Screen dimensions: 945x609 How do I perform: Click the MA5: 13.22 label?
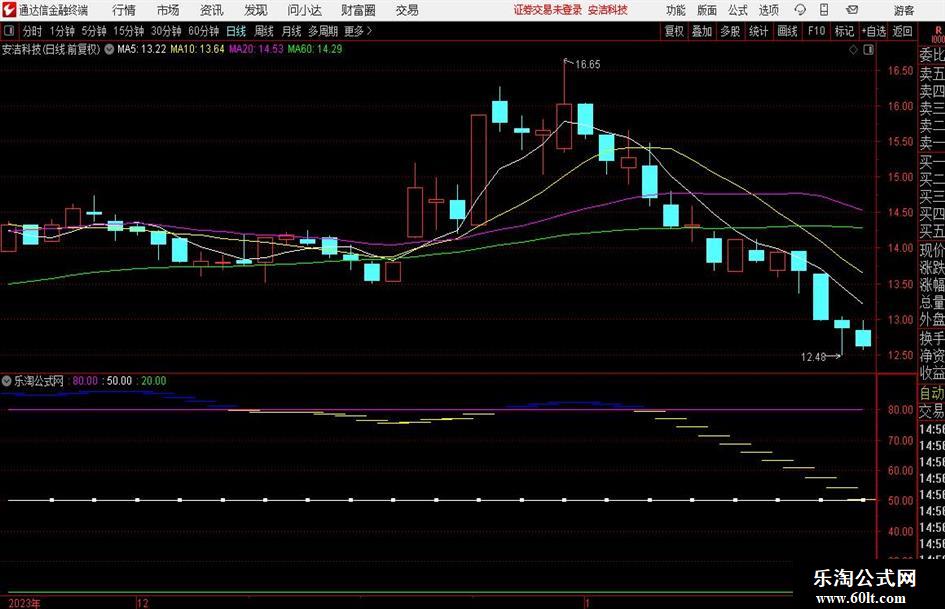142,49
